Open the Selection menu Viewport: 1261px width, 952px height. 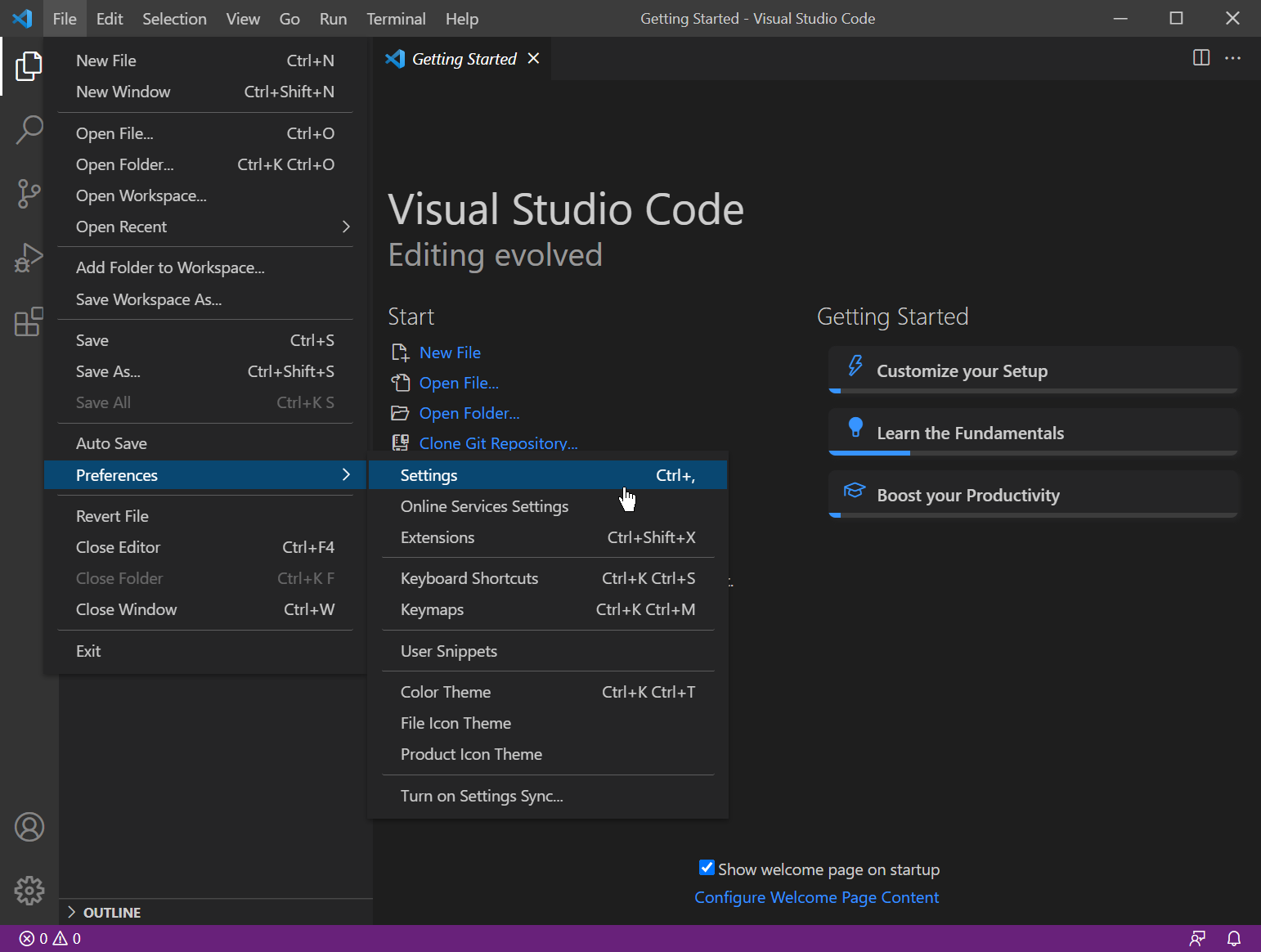(x=174, y=18)
